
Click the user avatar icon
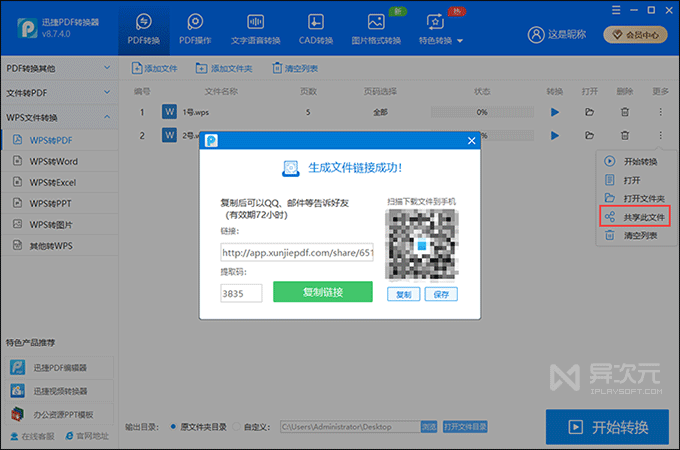(x=536, y=35)
